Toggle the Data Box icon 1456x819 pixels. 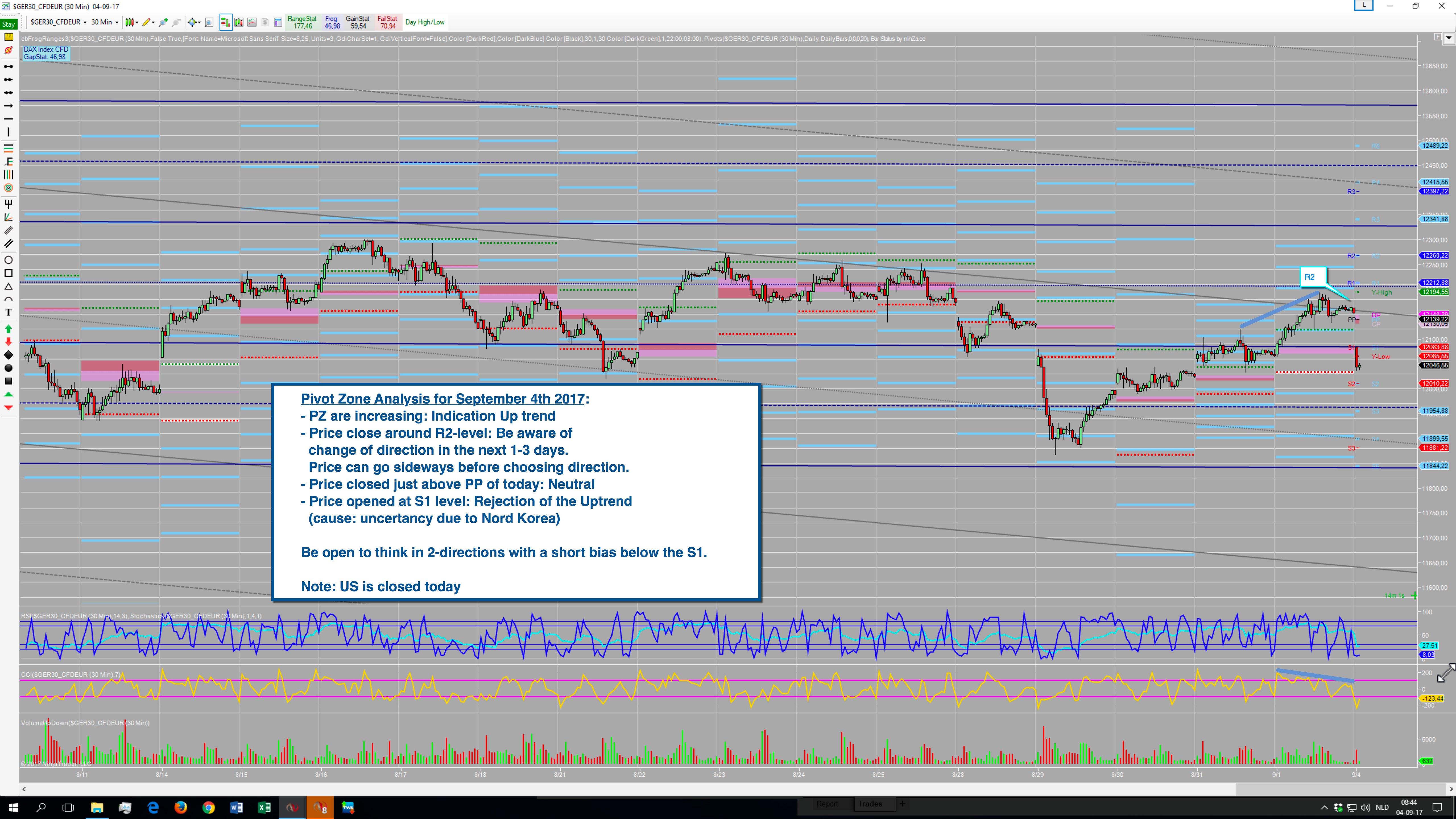click(278, 22)
